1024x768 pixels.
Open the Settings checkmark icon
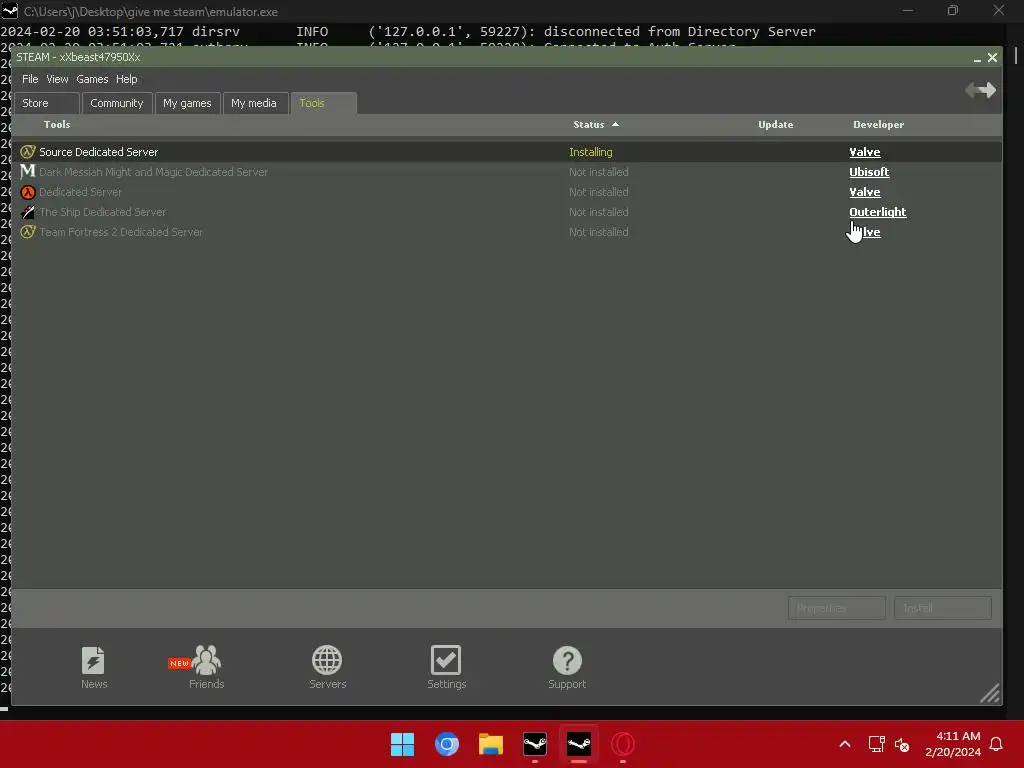pyautogui.click(x=446, y=660)
